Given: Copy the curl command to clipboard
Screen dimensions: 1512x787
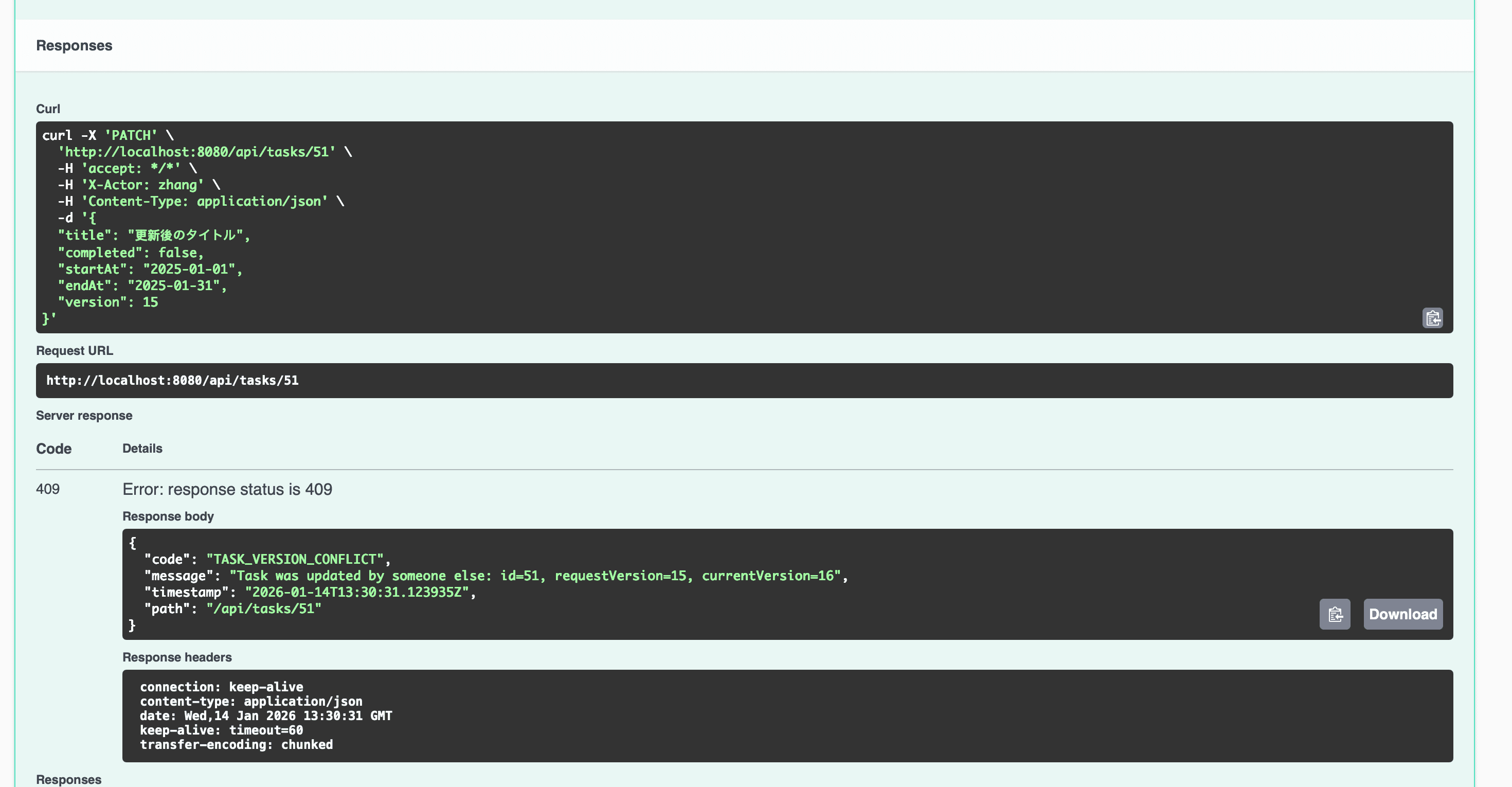Looking at the screenshot, I should tap(1432, 318).
